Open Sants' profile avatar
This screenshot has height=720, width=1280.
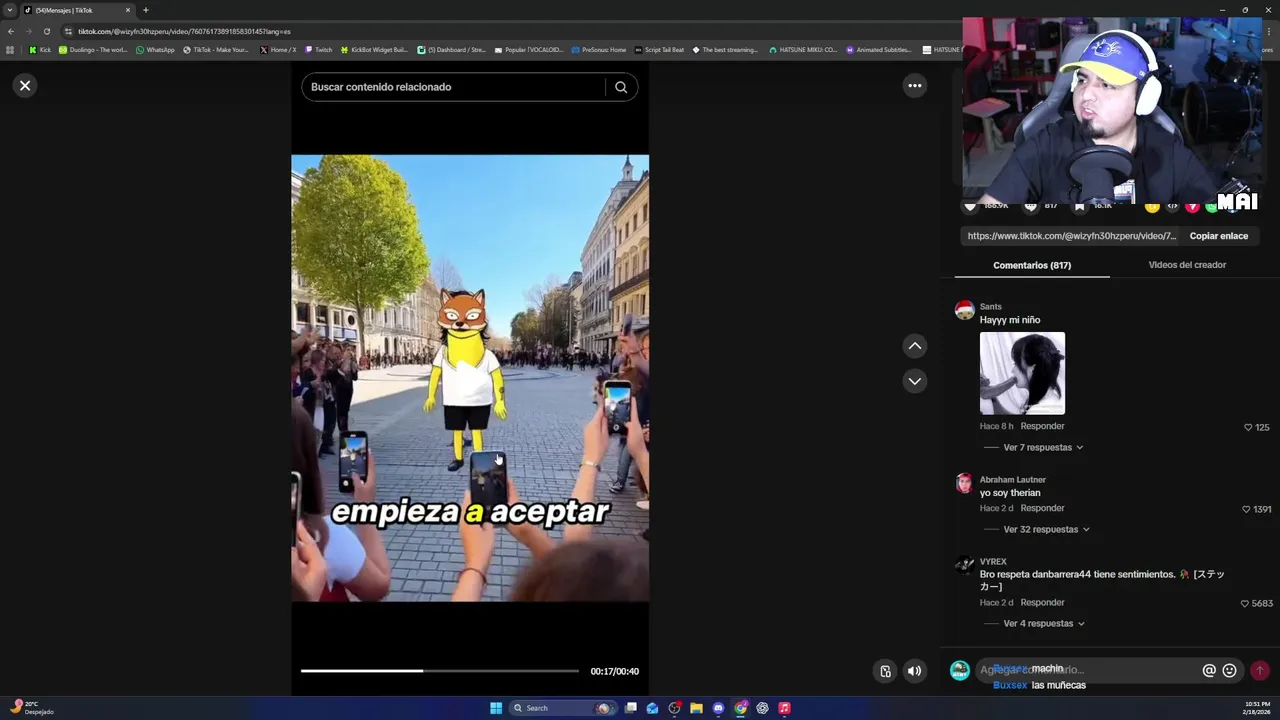964,310
